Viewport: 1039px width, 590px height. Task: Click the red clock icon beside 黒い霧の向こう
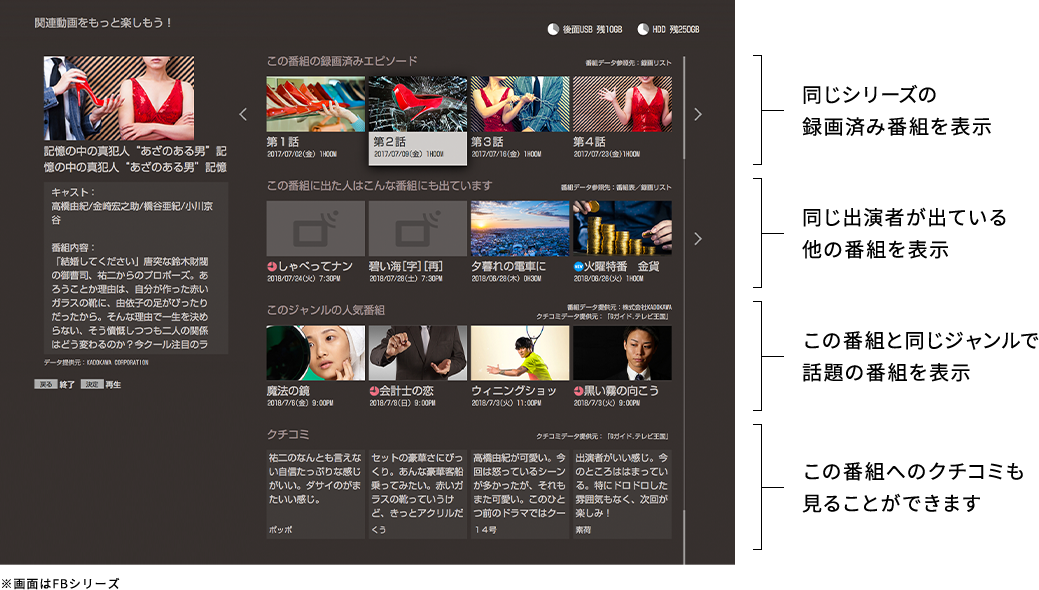[x=578, y=391]
